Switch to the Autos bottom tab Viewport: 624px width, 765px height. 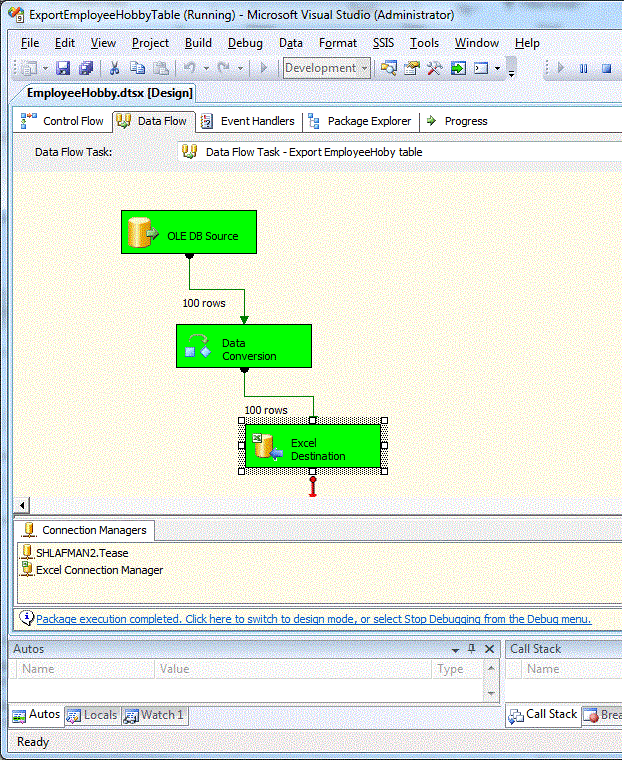click(x=37, y=715)
